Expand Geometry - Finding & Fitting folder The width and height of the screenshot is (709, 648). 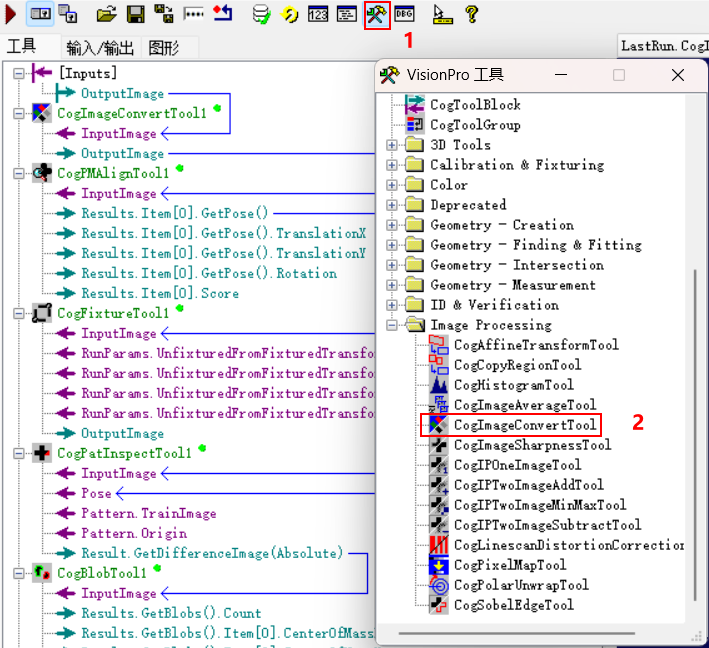pos(392,245)
